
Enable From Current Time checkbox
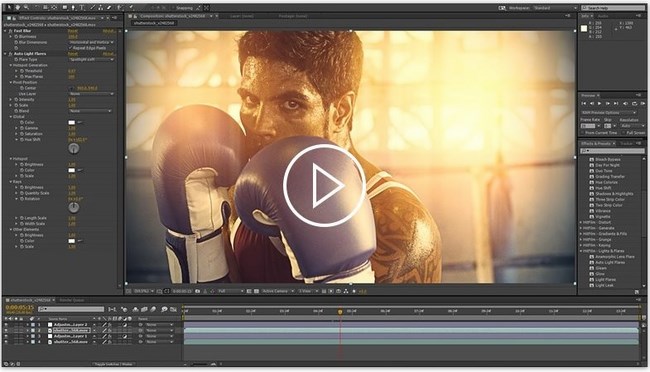(582, 133)
